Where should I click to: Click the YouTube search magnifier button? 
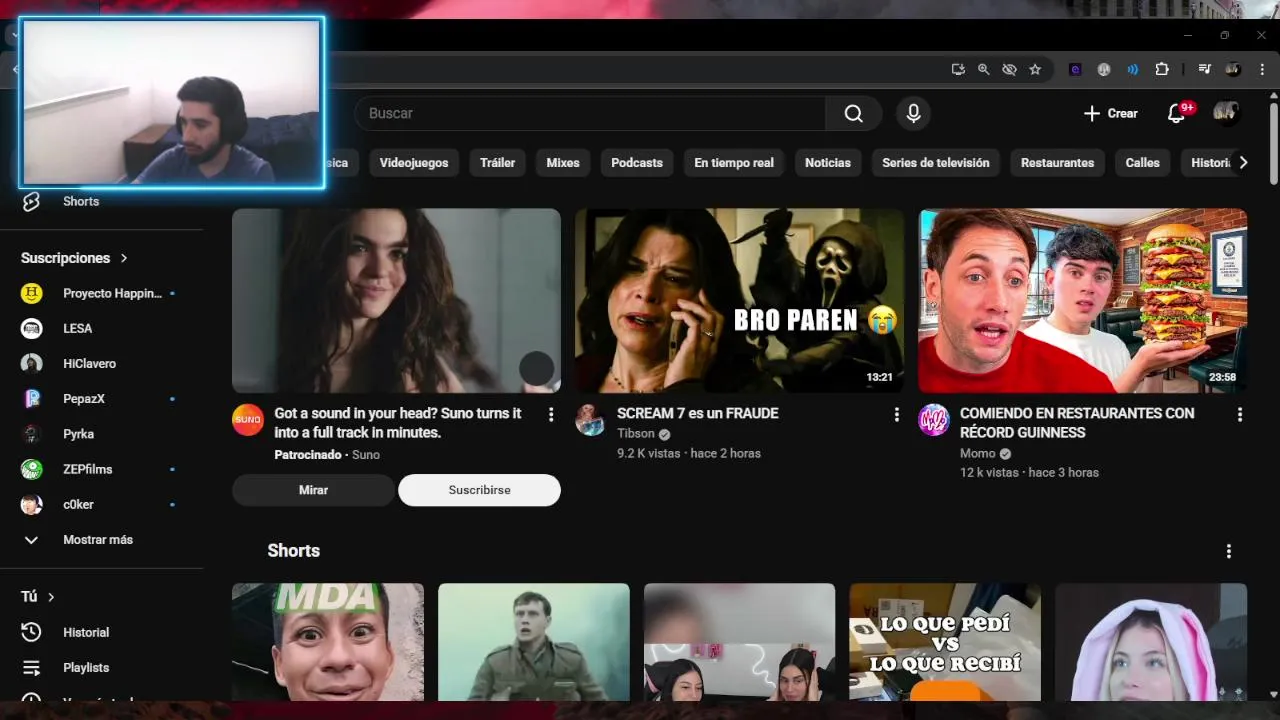point(853,113)
